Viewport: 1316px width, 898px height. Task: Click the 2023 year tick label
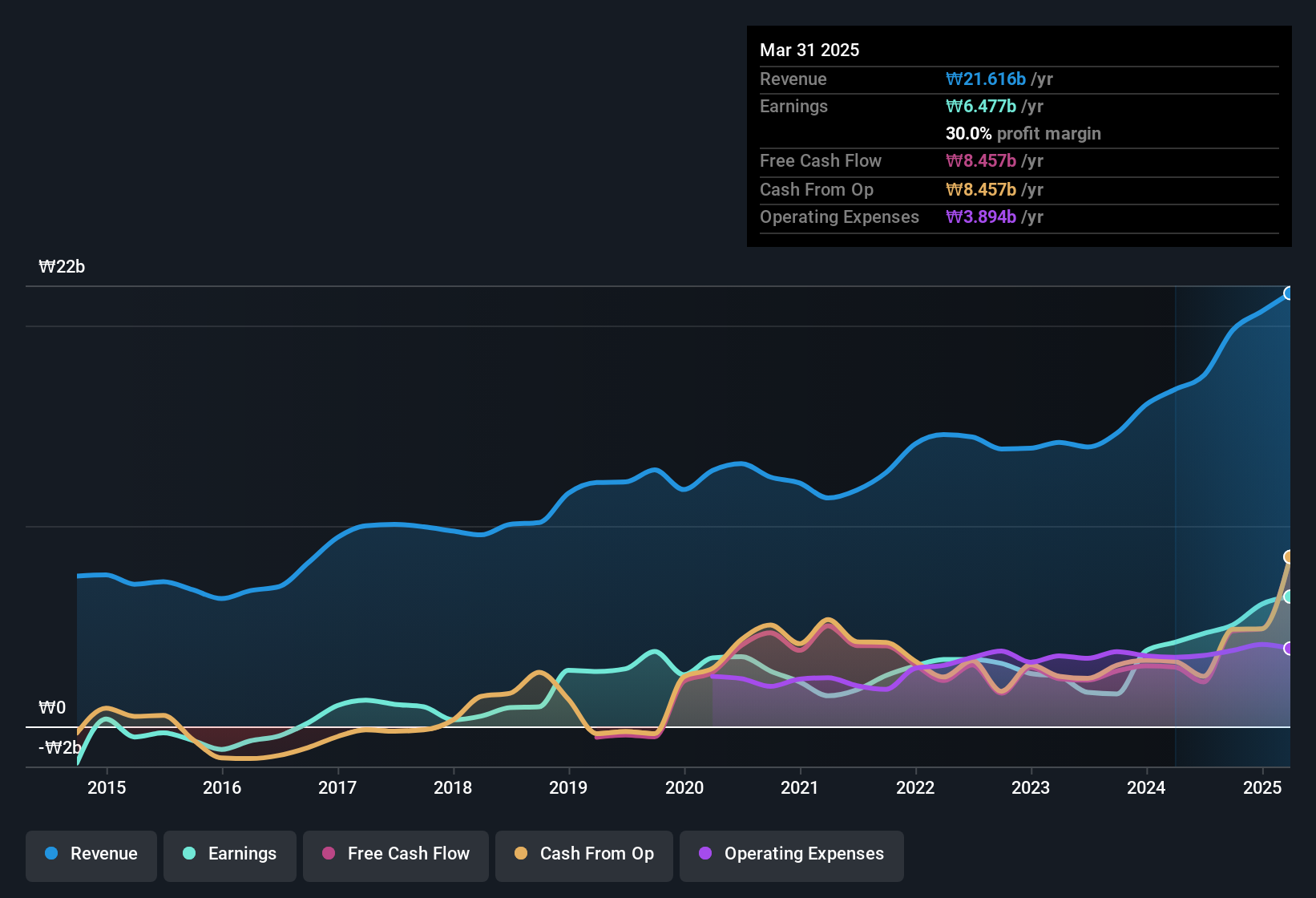point(1031,787)
